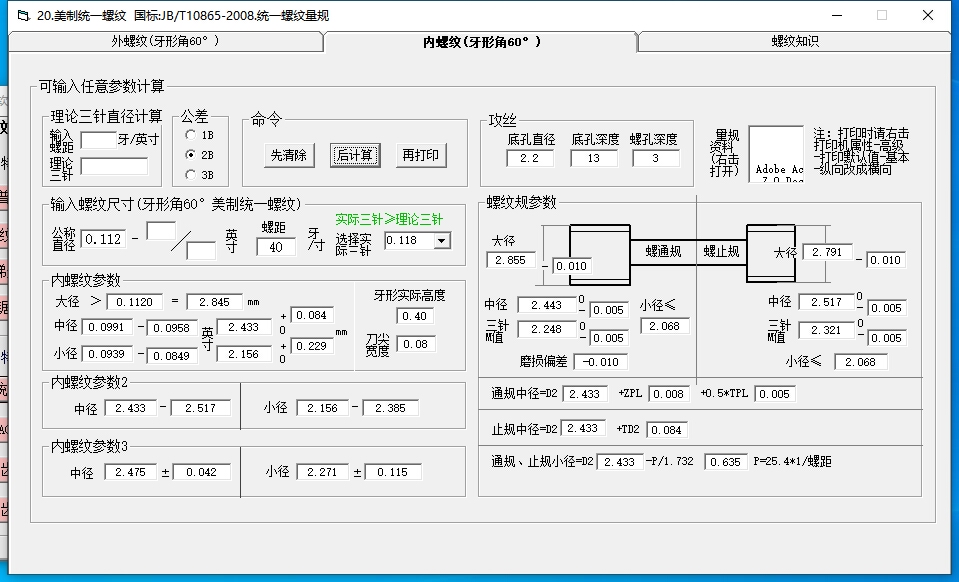Click the 底孔直径 field with value 2.2
Image resolution: width=959 pixels, height=582 pixels.
[529, 158]
